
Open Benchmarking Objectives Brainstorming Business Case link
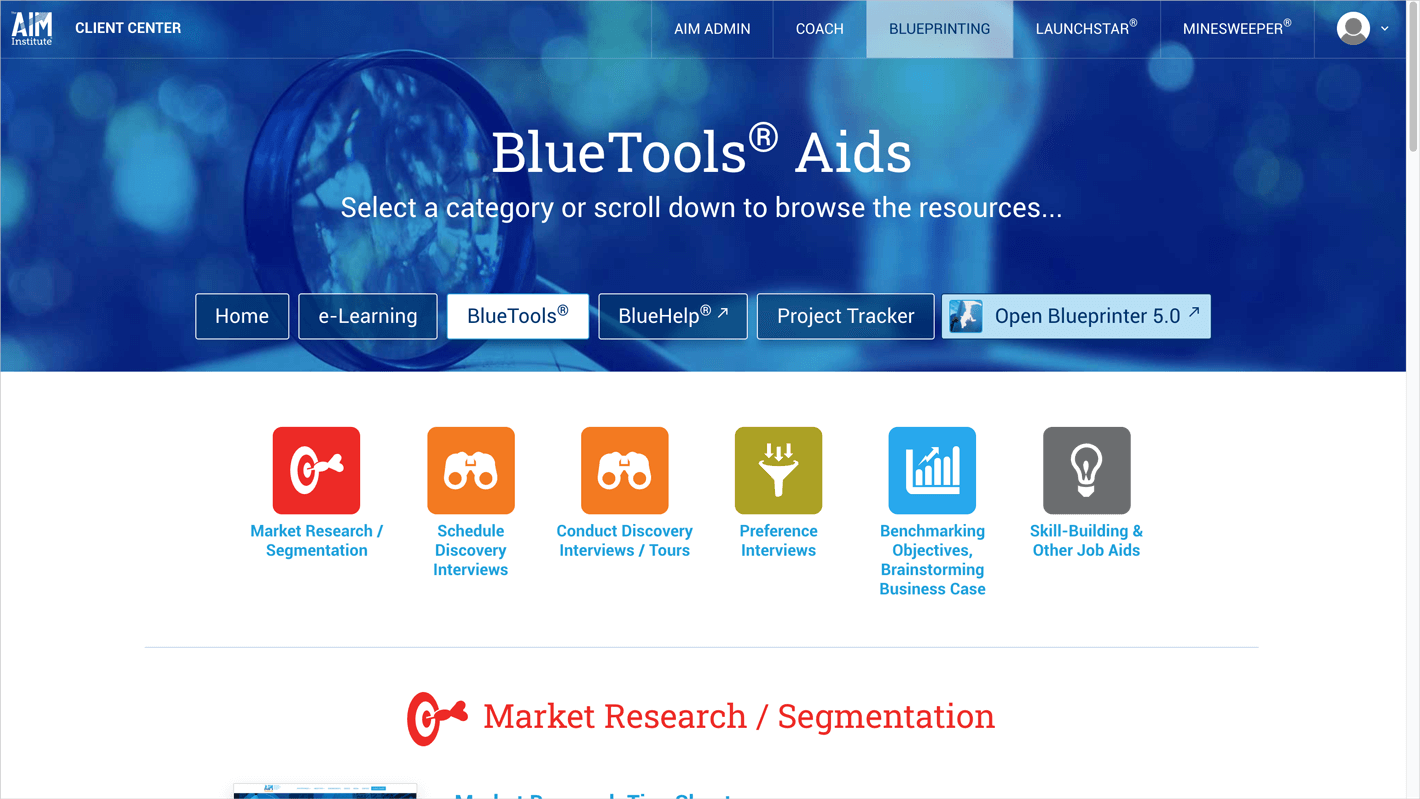tap(932, 560)
